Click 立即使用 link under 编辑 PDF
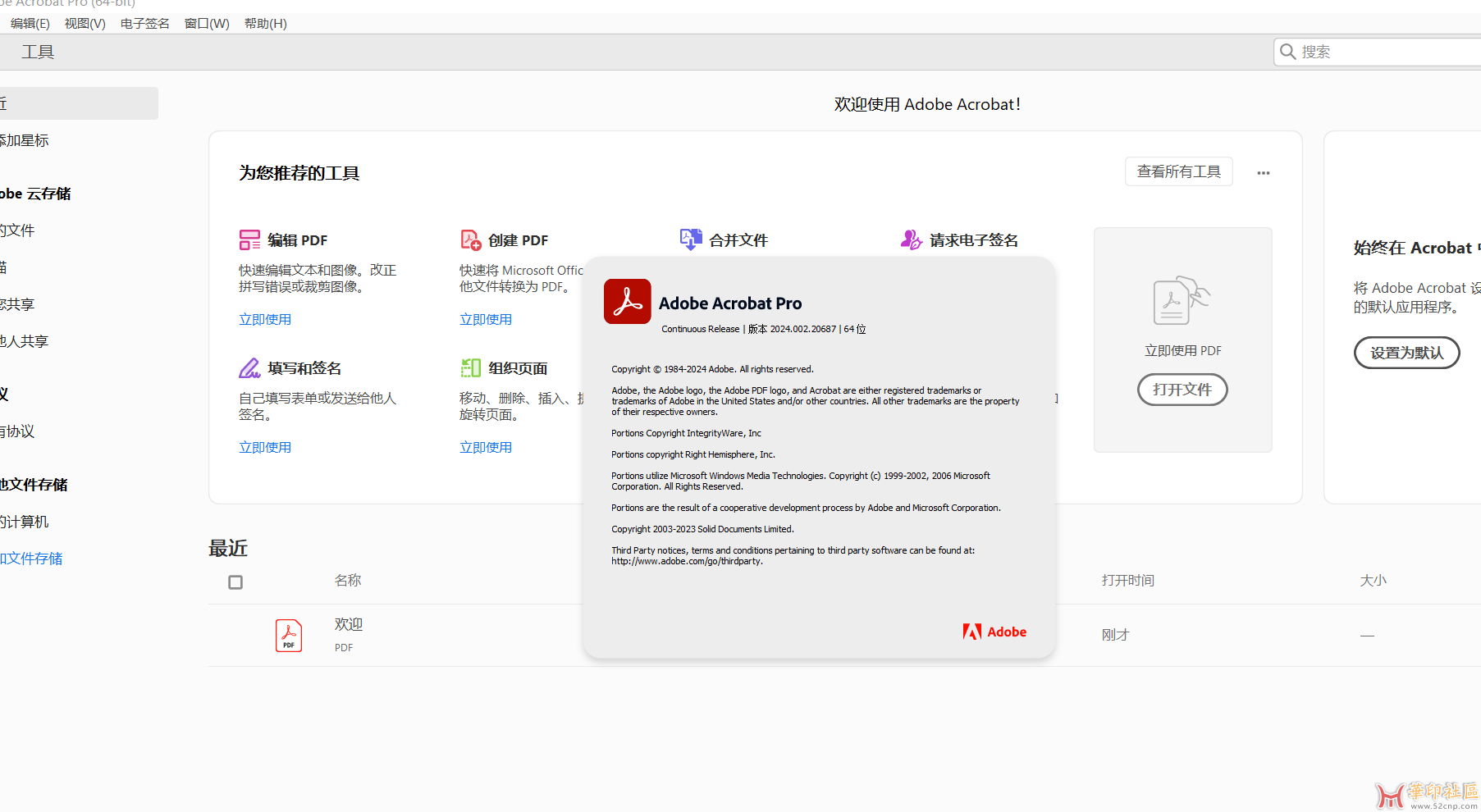This screenshot has width=1481, height=812. pos(265,320)
